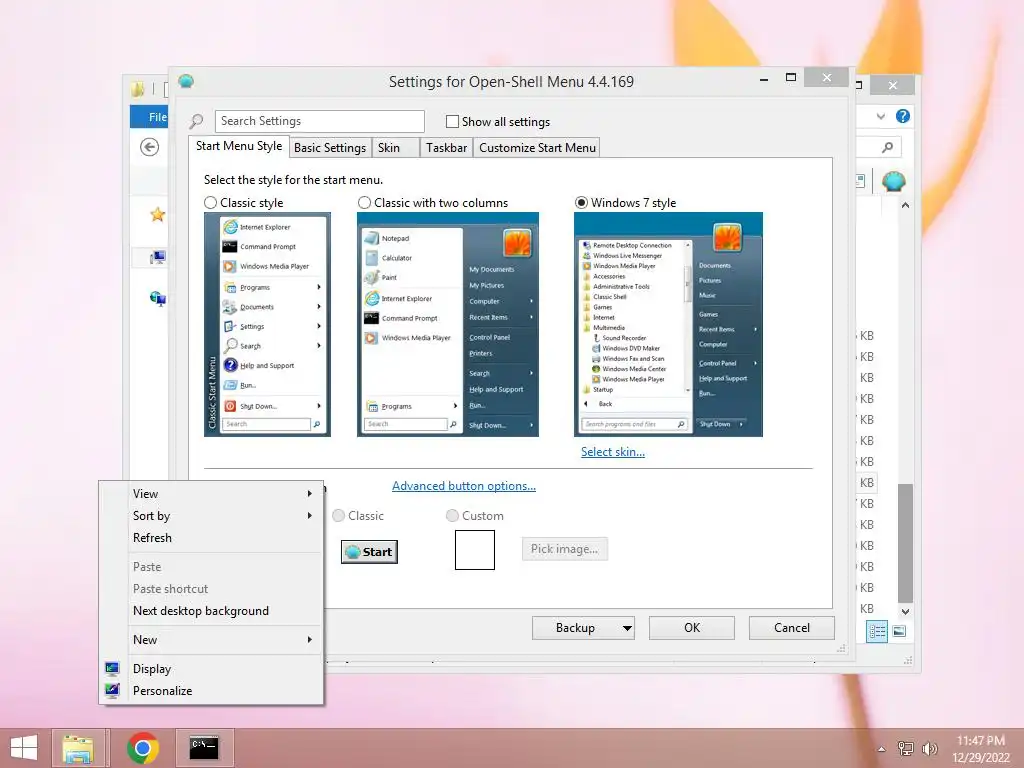Click the Open-Shell shell icon in Explorer toolbar
The height and width of the screenshot is (768, 1024).
(893, 181)
